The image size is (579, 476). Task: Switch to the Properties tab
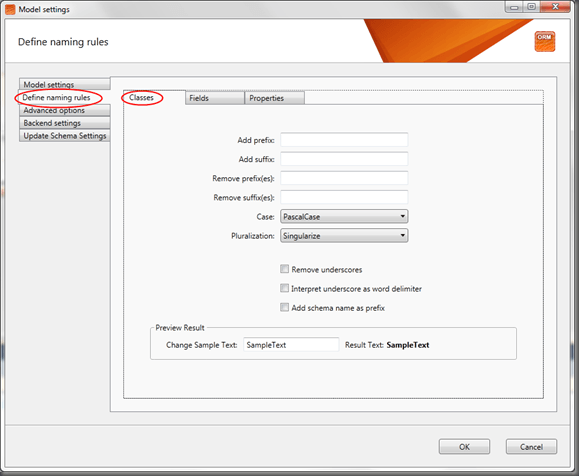click(x=274, y=98)
